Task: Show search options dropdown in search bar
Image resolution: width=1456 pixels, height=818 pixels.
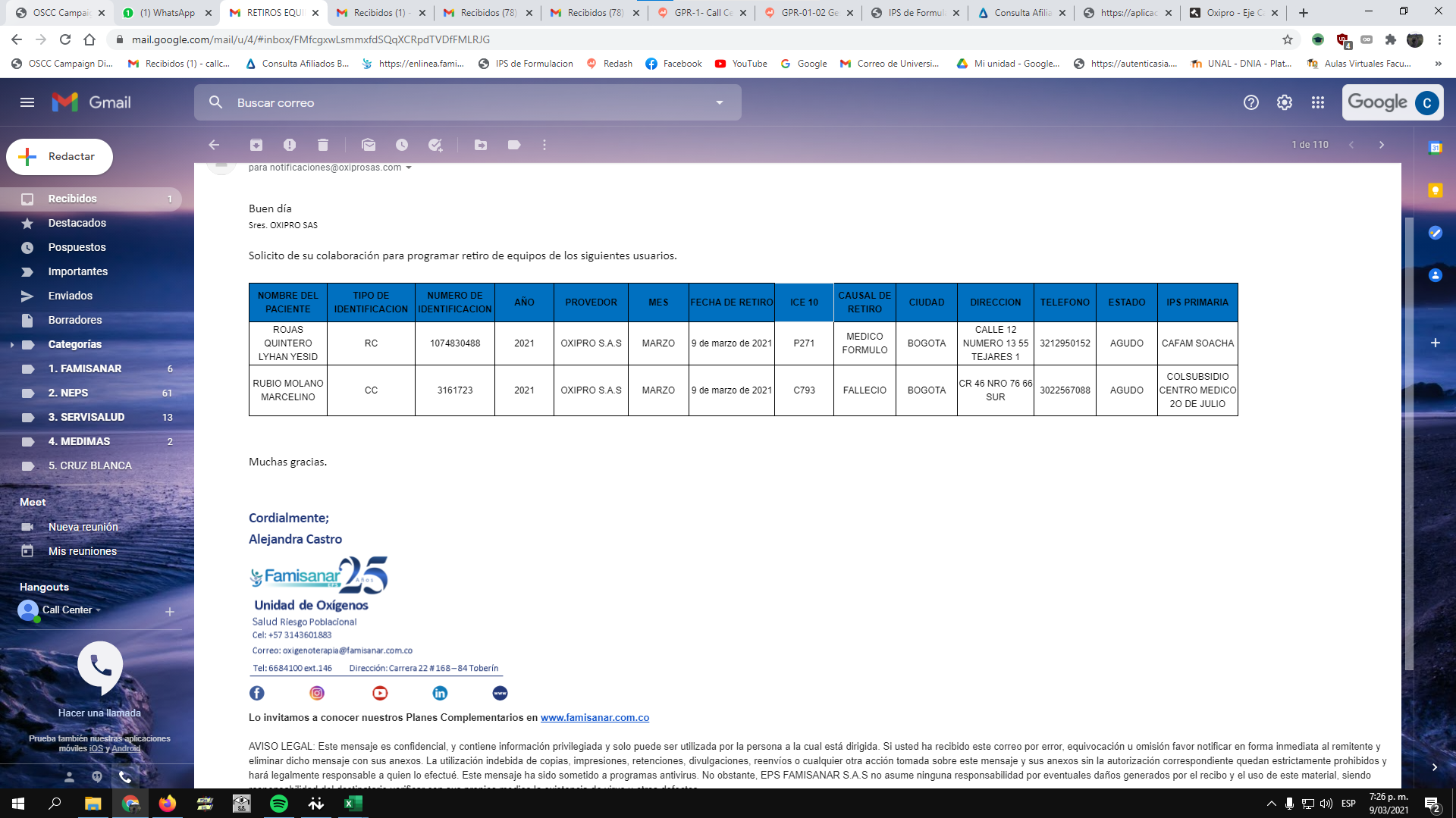Action: click(720, 102)
